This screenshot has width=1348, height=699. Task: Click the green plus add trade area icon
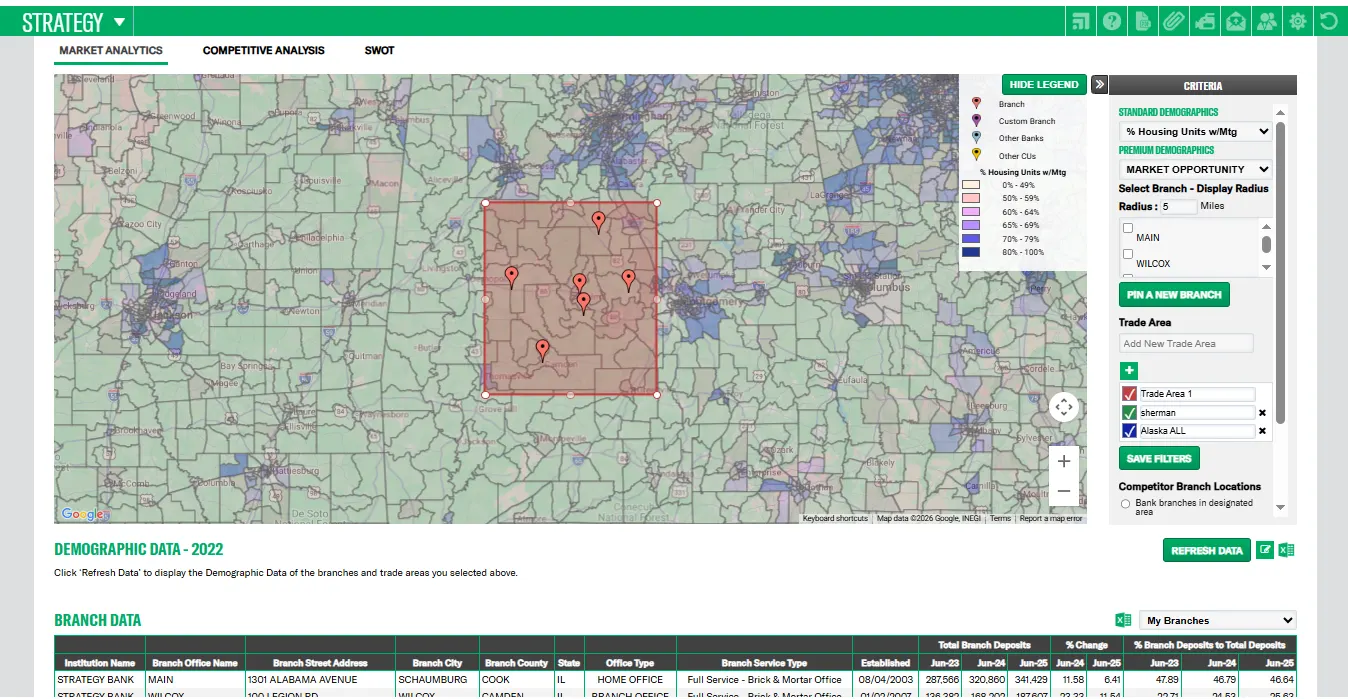click(1128, 370)
